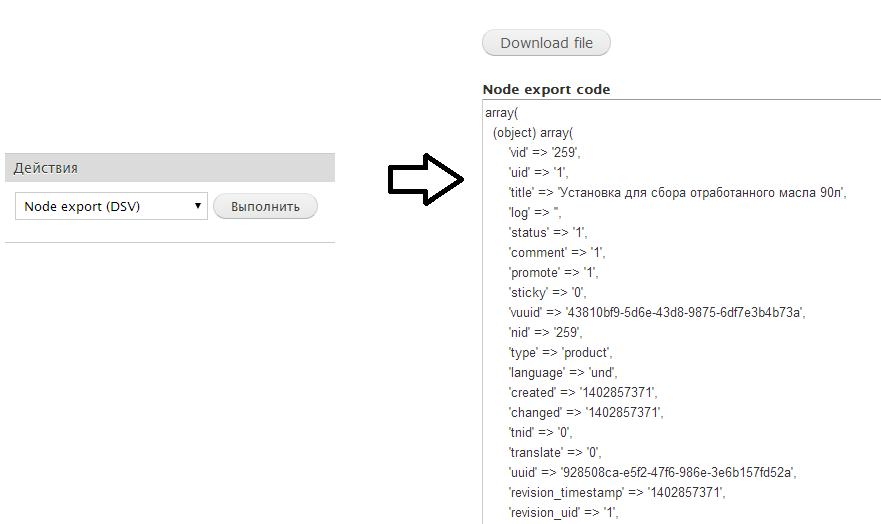Click the 'created' timestamp line
The width and height of the screenshot is (881, 524).
(x=583, y=393)
